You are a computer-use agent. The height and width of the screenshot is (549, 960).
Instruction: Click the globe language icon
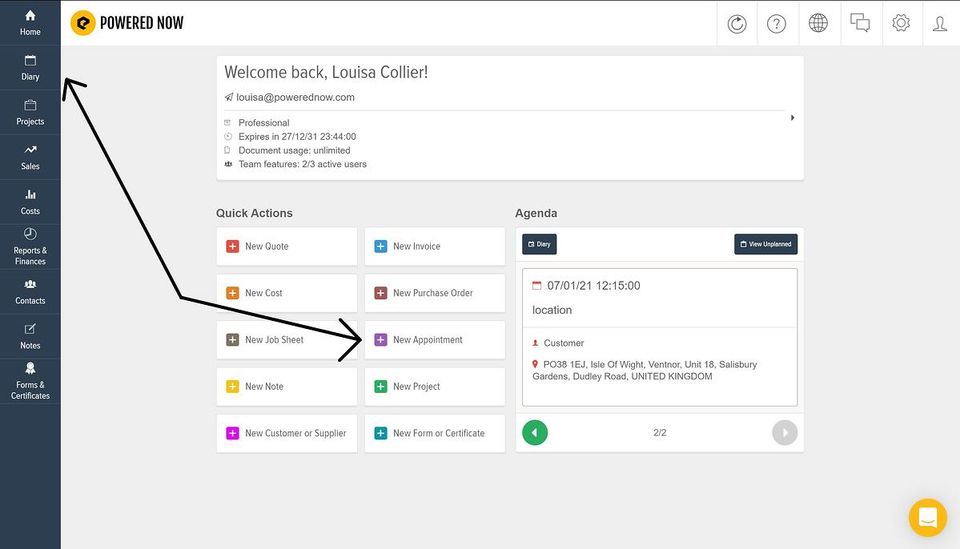click(818, 23)
